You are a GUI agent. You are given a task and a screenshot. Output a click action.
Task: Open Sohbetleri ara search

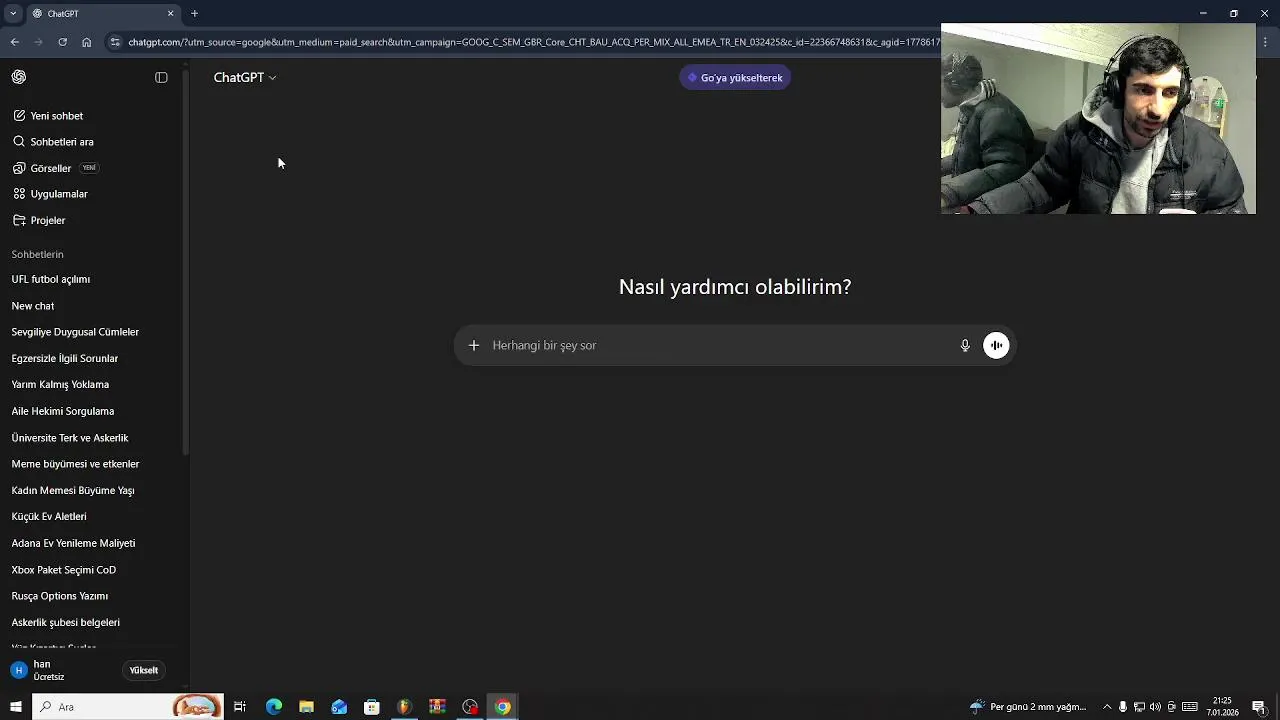(53, 142)
